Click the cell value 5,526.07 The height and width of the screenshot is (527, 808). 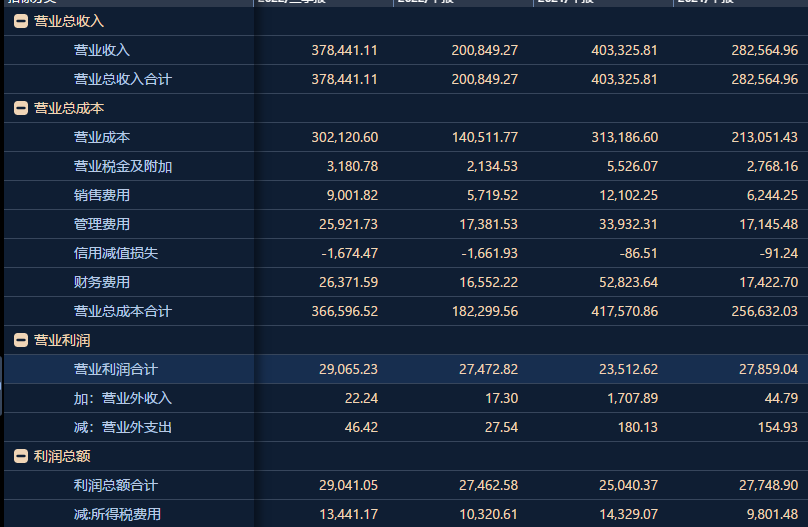pos(632,166)
